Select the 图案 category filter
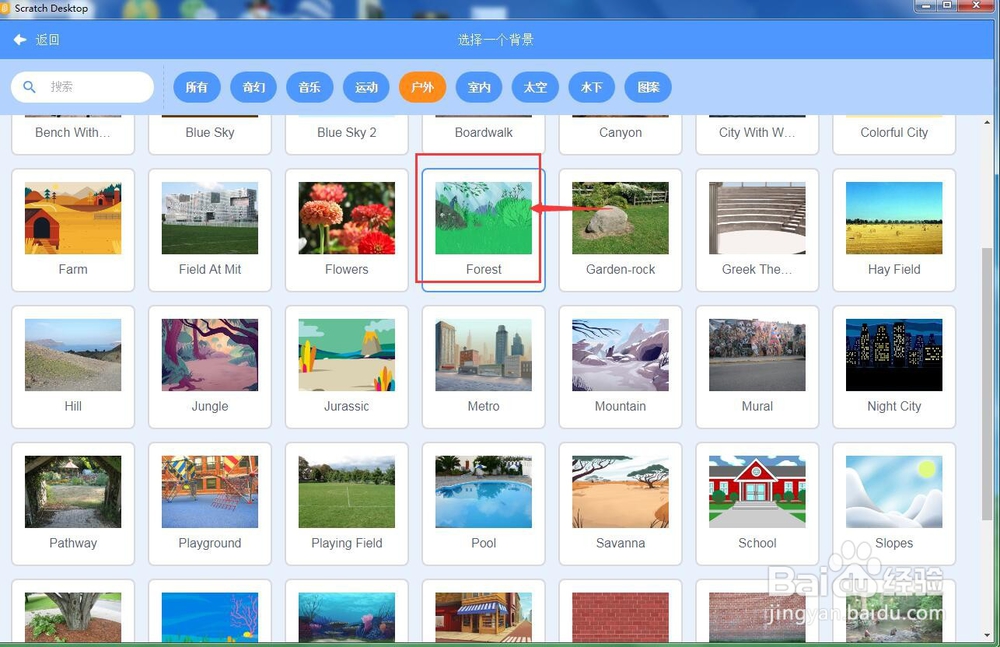1000x647 pixels. click(x=648, y=87)
